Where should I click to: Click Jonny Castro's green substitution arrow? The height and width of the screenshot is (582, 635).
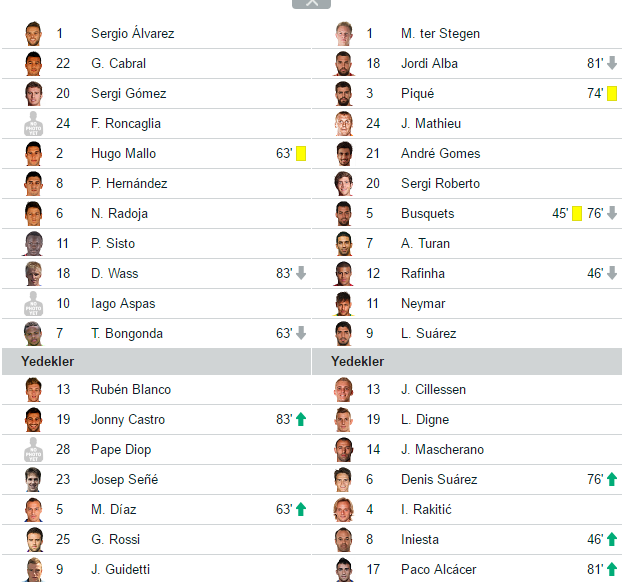coord(300,420)
